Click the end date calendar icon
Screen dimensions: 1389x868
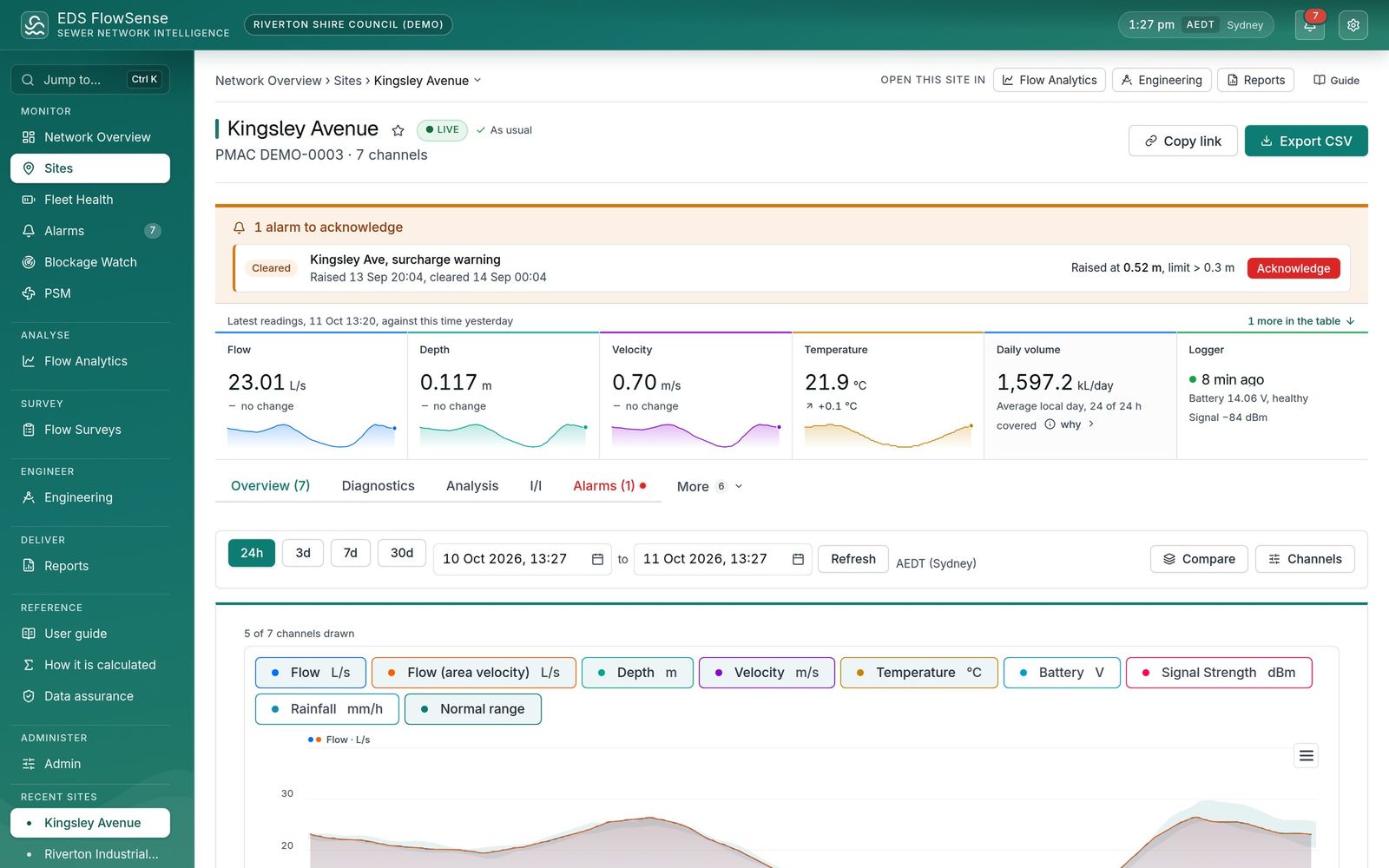click(x=798, y=559)
